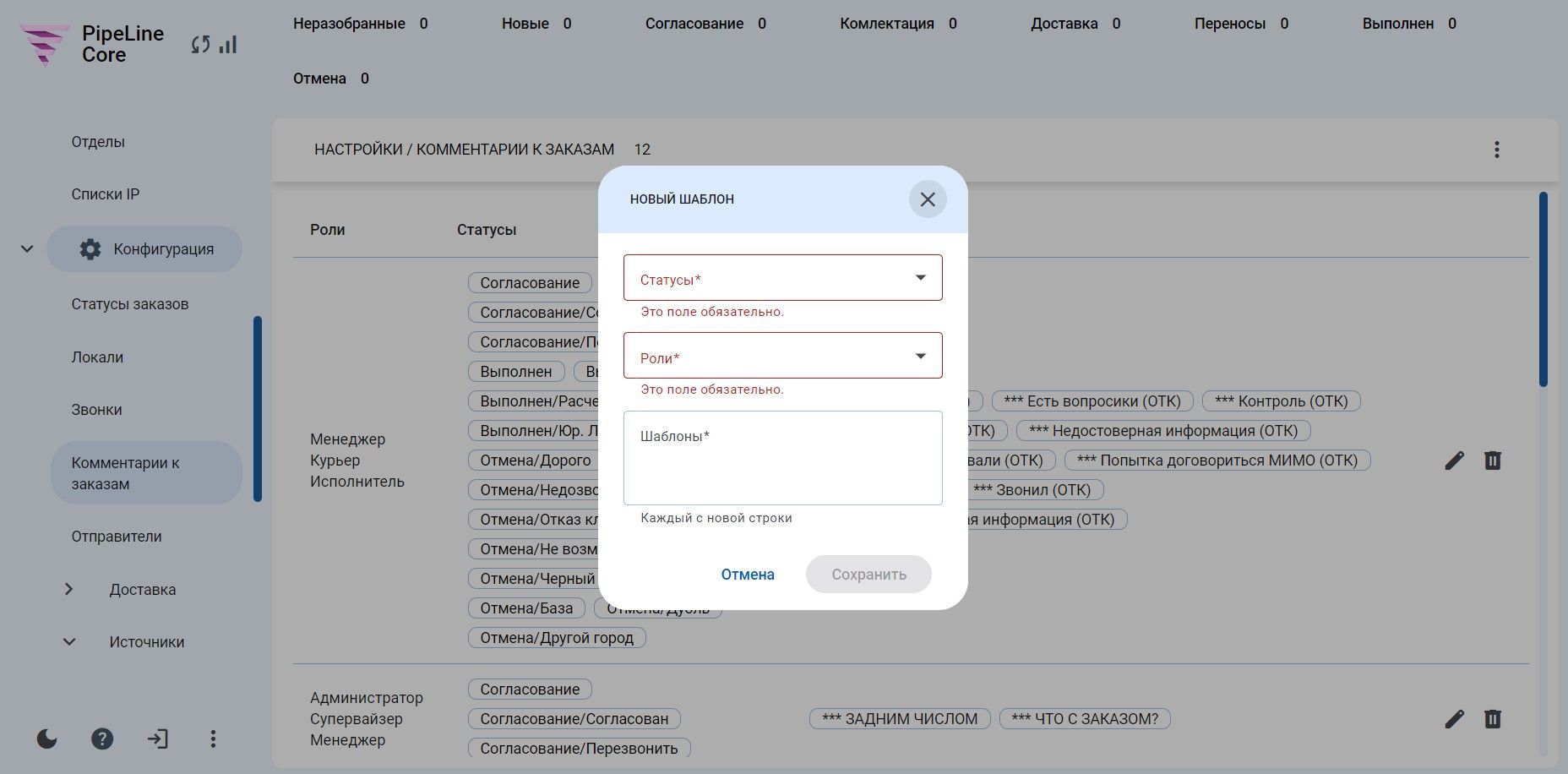The width and height of the screenshot is (1568, 774).
Task: Open Статусы заказов in the sidebar
Action: click(x=130, y=304)
